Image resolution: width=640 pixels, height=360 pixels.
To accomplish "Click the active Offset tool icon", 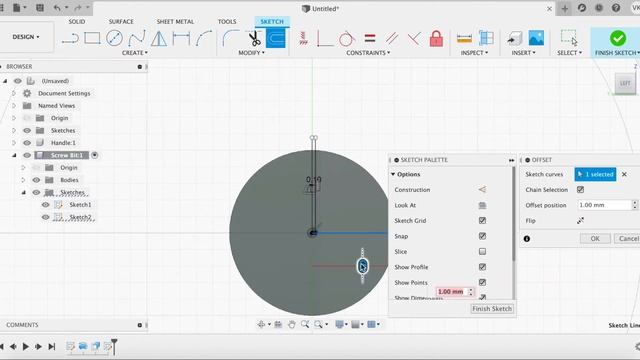I will pyautogui.click(x=276, y=38).
